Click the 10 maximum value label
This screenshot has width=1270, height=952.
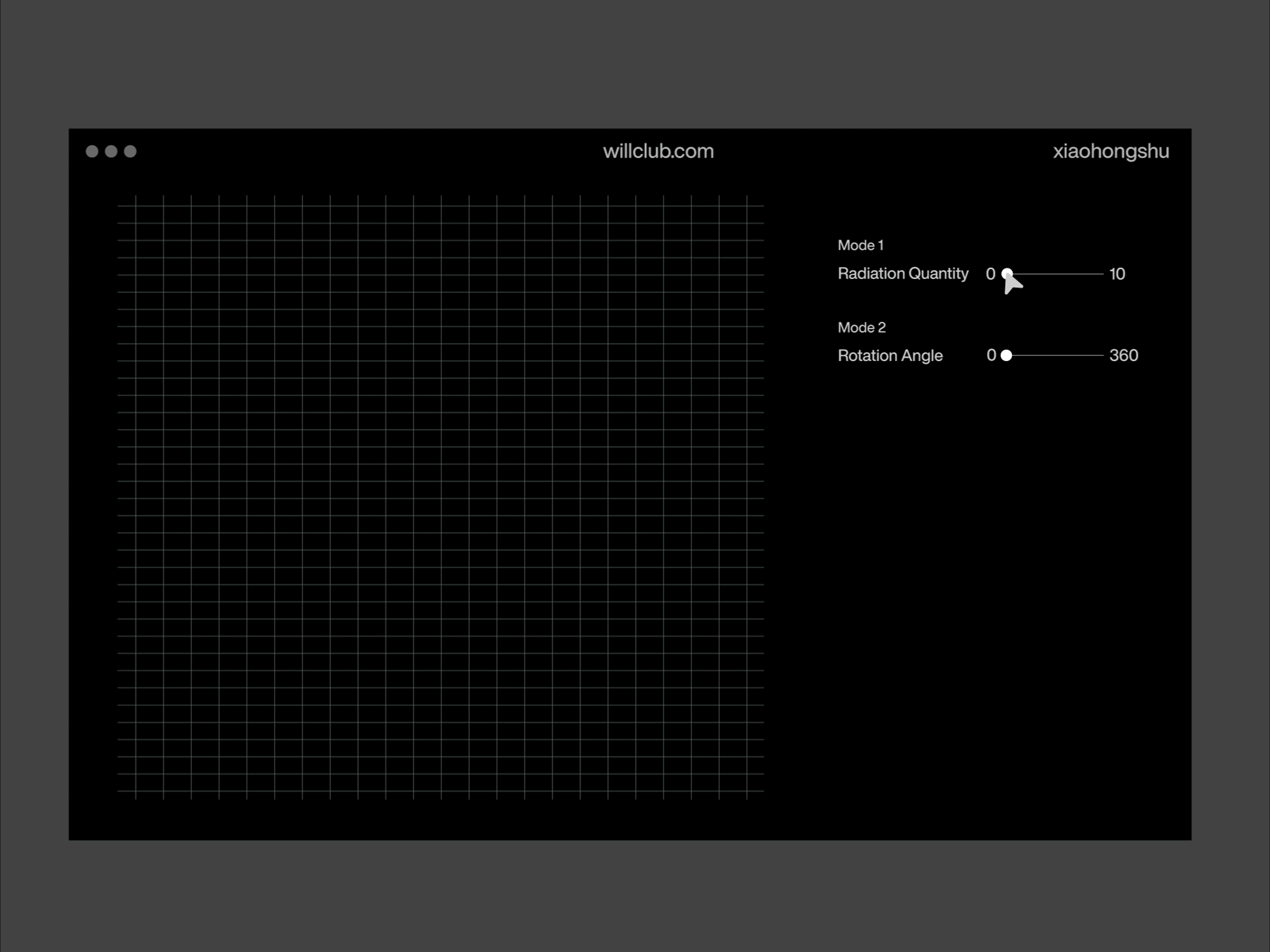click(x=1117, y=274)
